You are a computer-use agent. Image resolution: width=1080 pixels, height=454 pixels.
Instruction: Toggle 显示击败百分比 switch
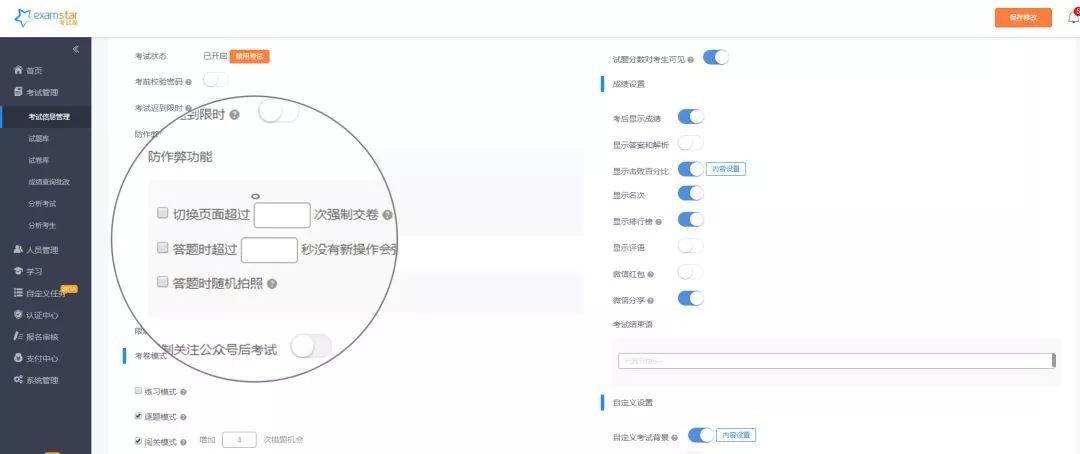(691, 169)
